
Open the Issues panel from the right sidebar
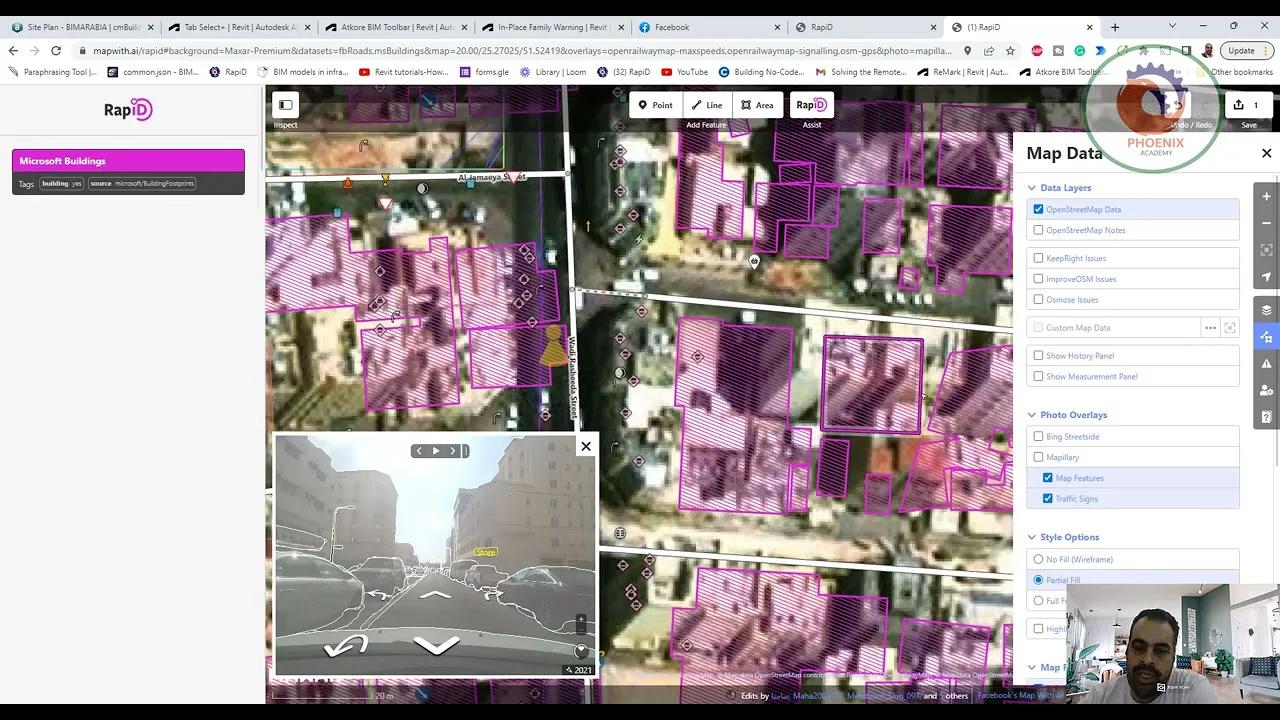1266,363
